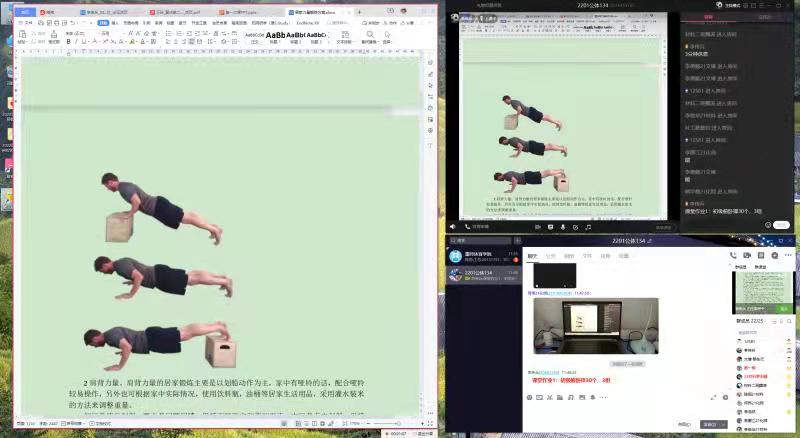Open Find and Replace magnifier in WPS ribbon

(370, 34)
